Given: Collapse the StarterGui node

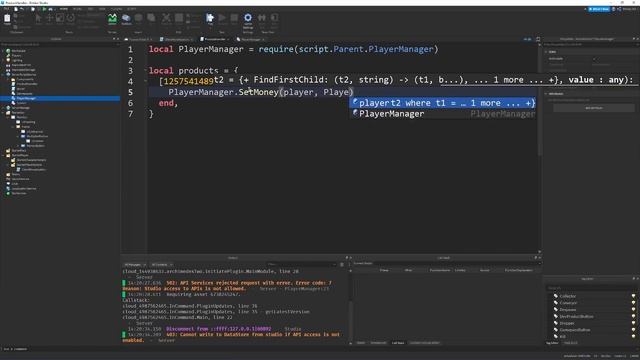Looking at the screenshot, I should click(x=3, y=112).
